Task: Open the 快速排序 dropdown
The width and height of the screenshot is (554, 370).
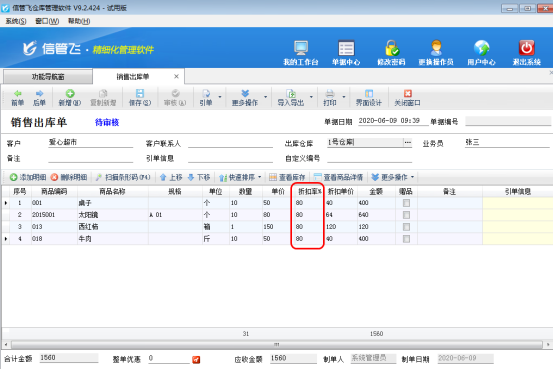Action: click(x=240, y=177)
